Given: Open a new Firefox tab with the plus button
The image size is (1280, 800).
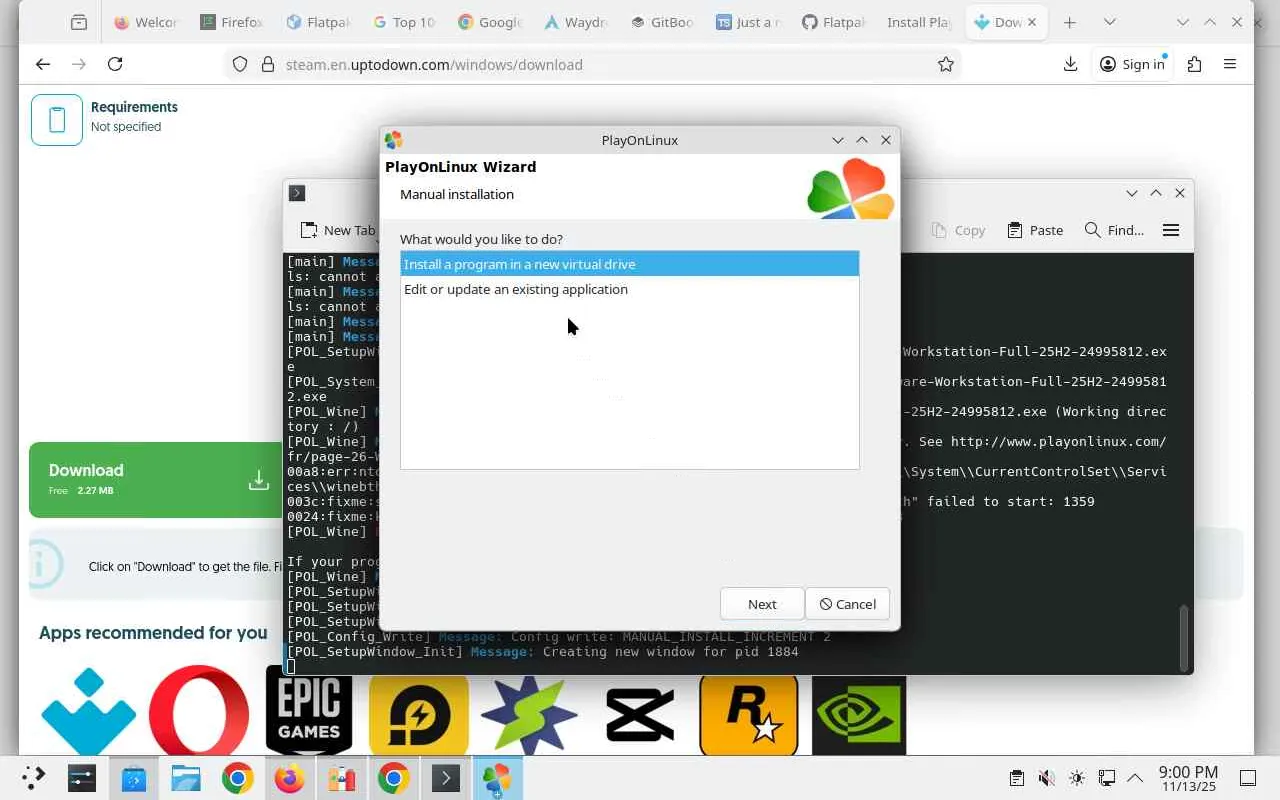Looking at the screenshot, I should tap(1070, 22).
